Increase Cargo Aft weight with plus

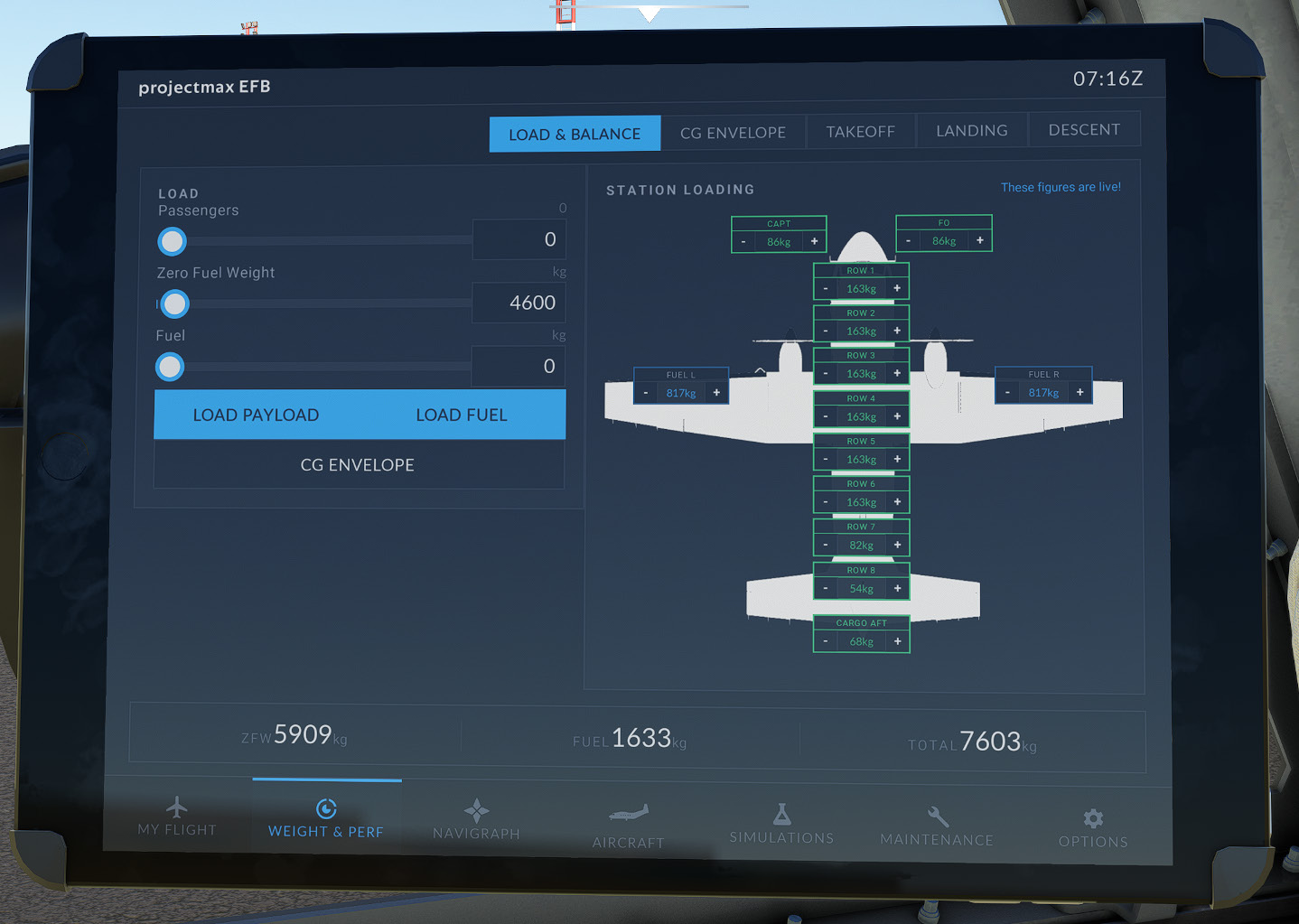click(x=897, y=641)
